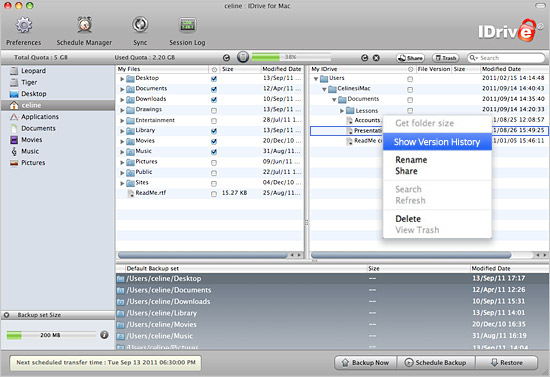550x377 pixels.
Task: Select Tiger drive in sidebar
Action: coord(29,82)
